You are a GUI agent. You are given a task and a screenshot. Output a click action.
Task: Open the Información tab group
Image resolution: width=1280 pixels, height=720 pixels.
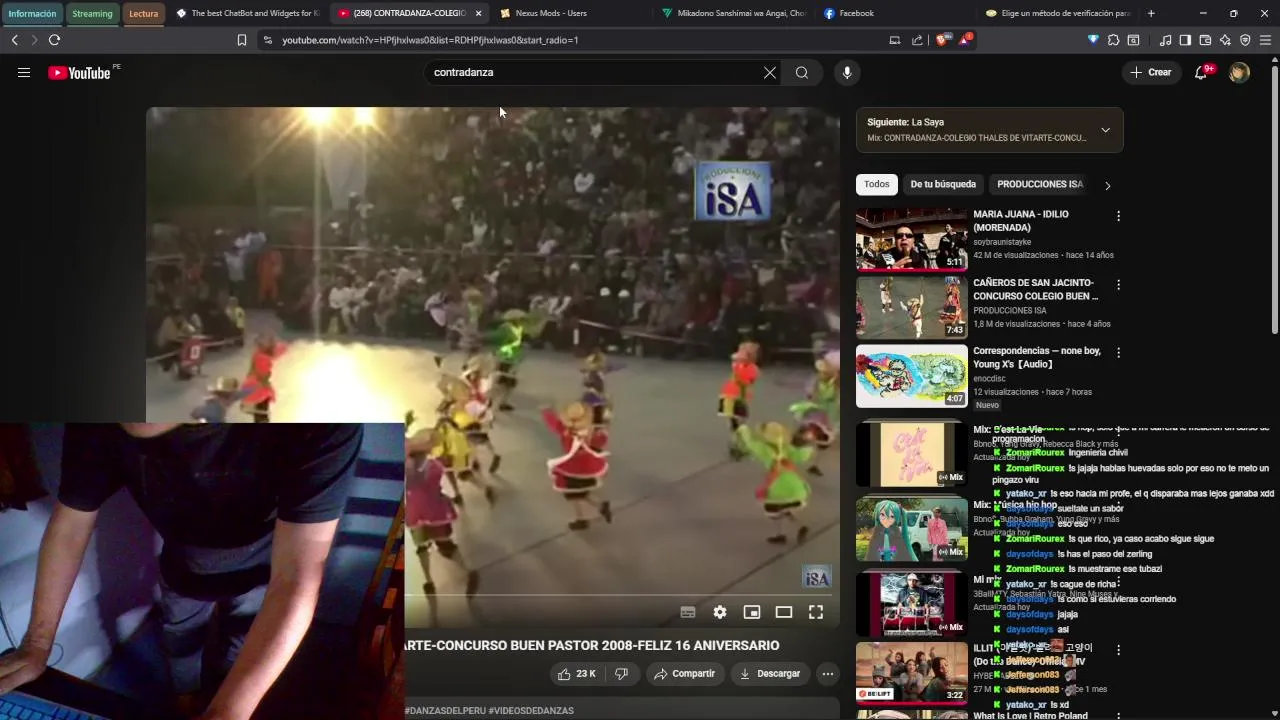coord(32,13)
